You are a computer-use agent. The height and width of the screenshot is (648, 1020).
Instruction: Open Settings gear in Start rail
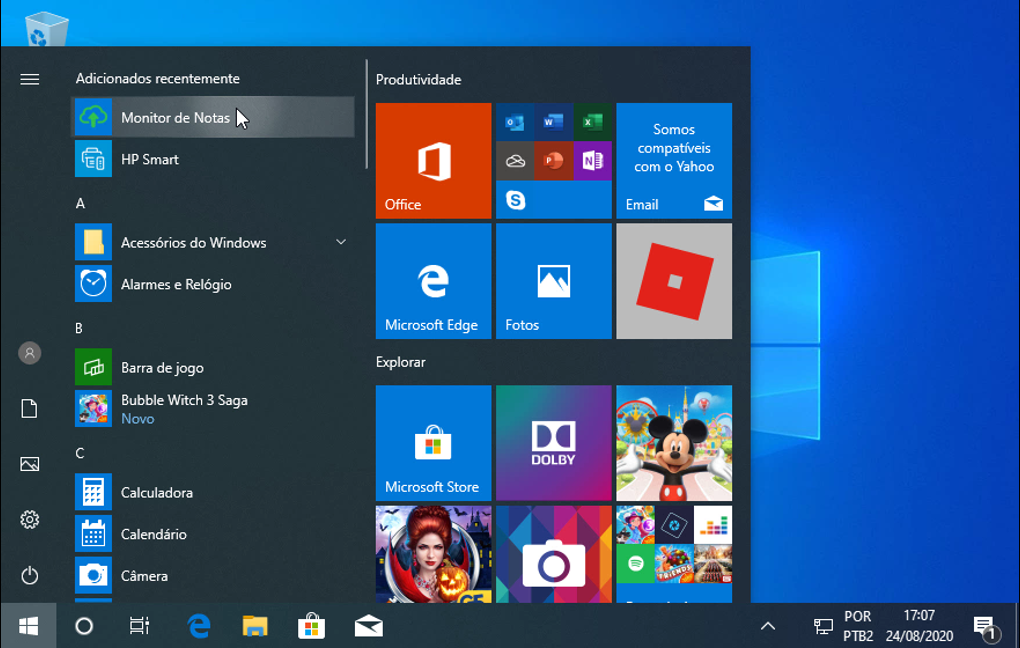(29, 519)
